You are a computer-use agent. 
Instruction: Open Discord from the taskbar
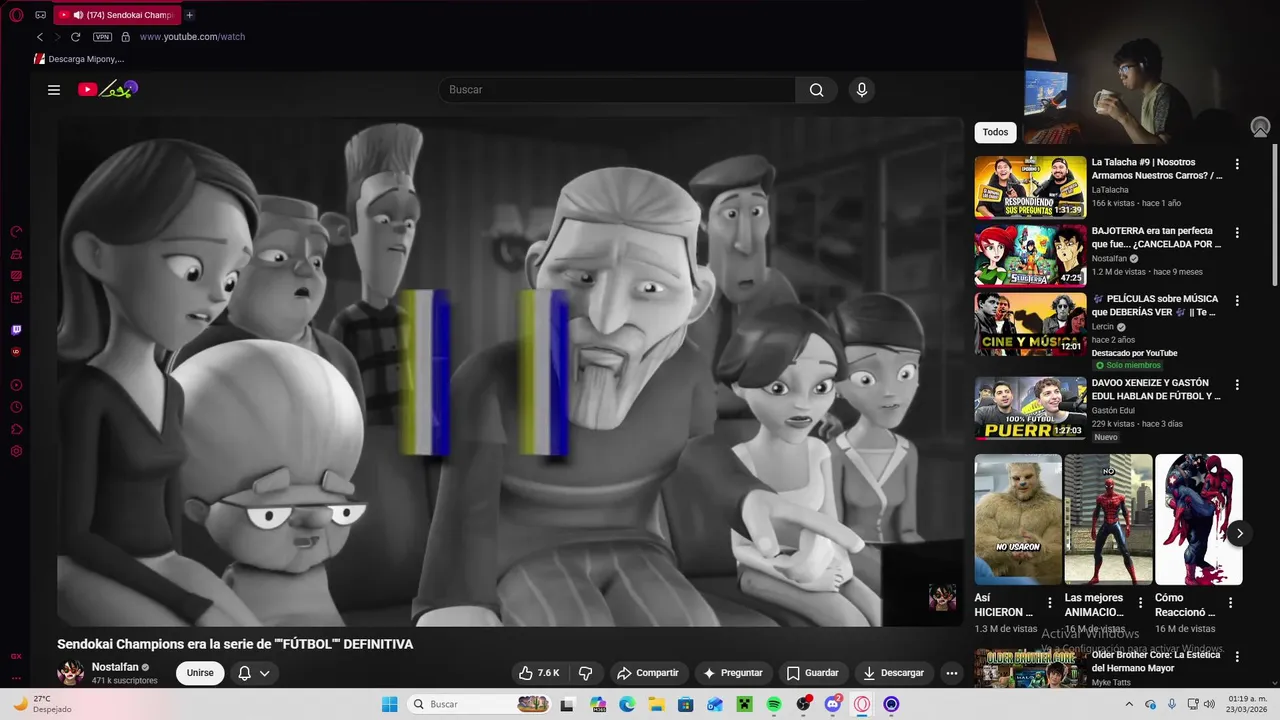coord(833,704)
